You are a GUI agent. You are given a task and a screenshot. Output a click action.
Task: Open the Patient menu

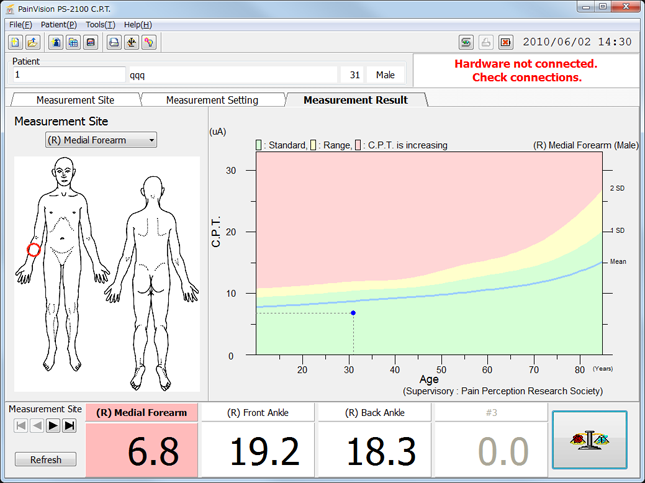point(58,25)
